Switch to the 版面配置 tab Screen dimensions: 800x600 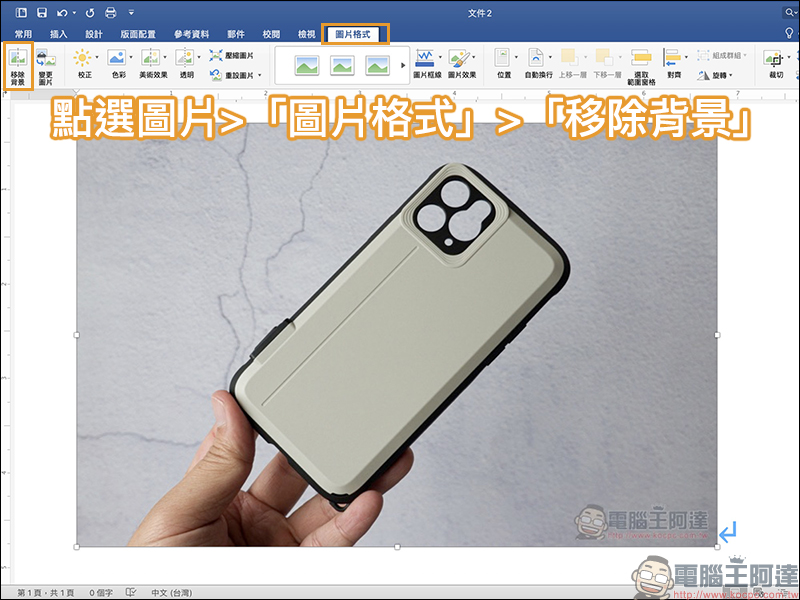point(138,34)
